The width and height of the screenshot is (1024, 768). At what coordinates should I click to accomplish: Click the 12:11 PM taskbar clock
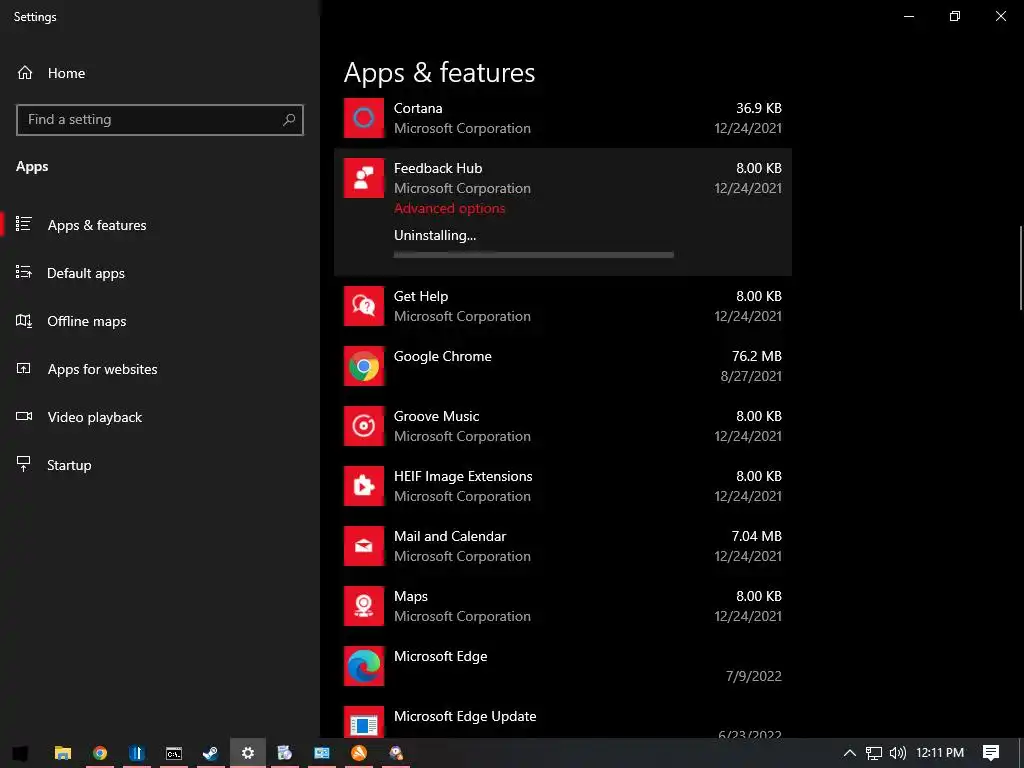940,753
